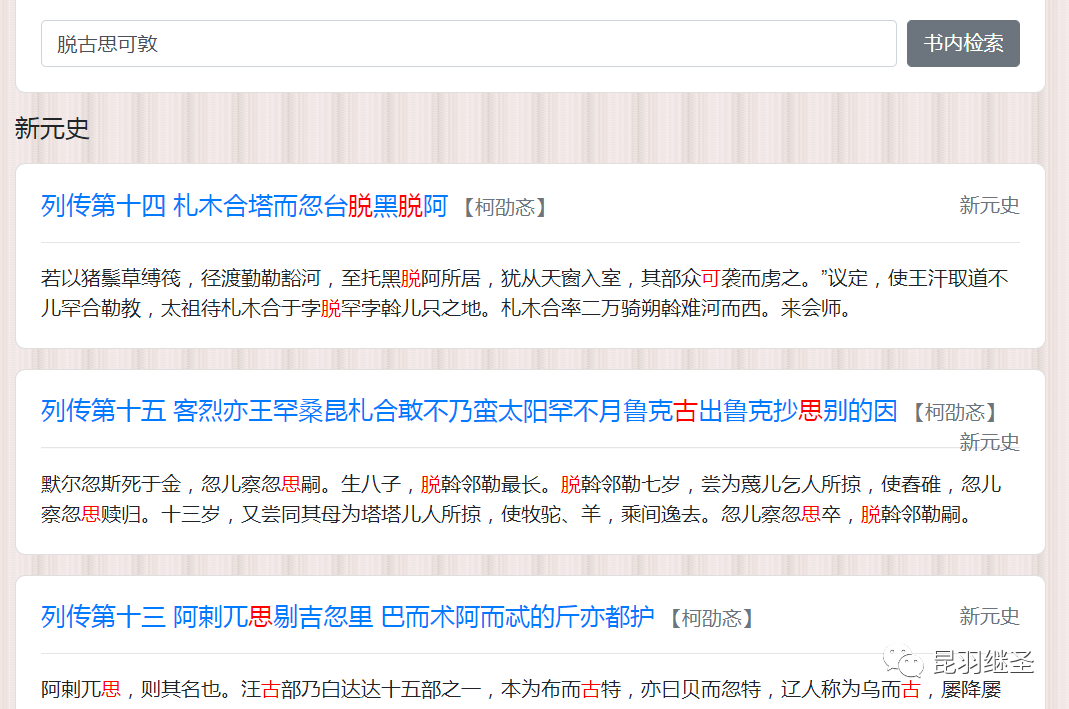The height and width of the screenshot is (709, 1069).
Task: Click the 新元史 heading above results
Action: coord(52,128)
